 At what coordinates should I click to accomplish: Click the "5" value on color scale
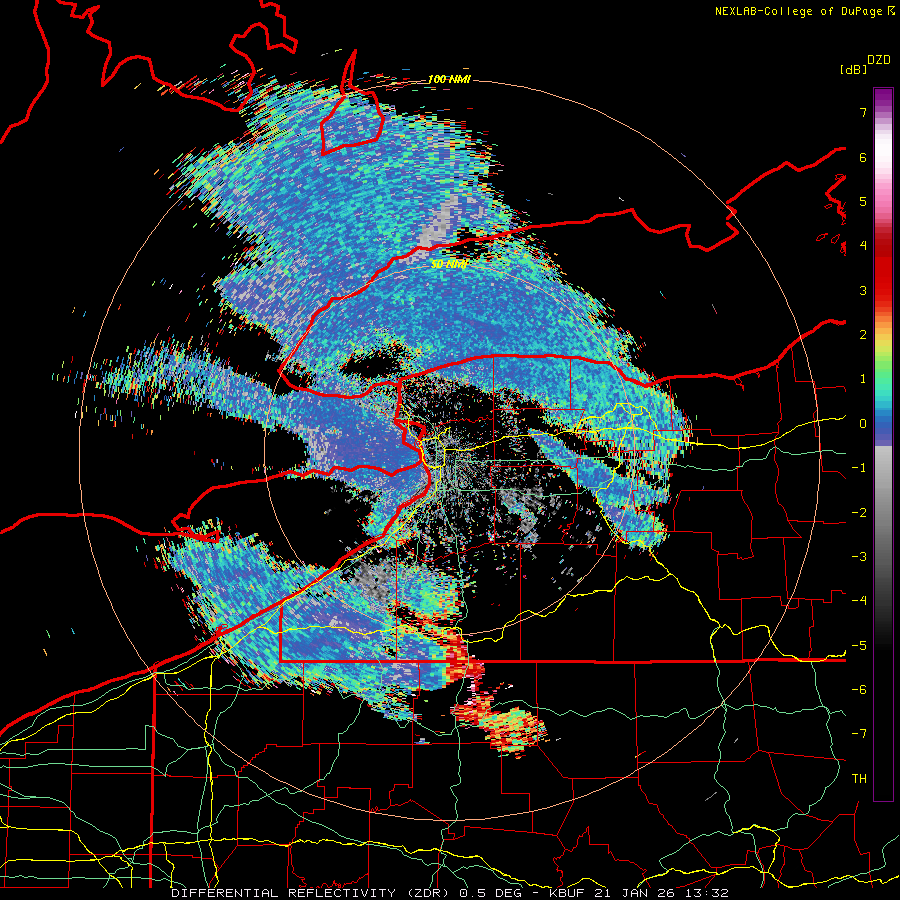pyautogui.click(x=863, y=201)
